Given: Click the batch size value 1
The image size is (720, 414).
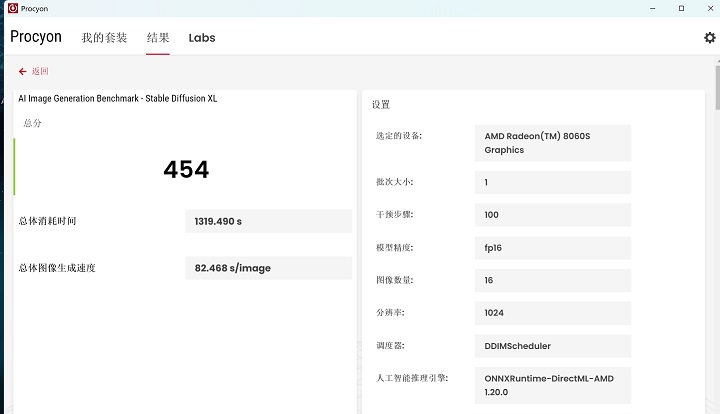Looking at the screenshot, I should (553, 182).
